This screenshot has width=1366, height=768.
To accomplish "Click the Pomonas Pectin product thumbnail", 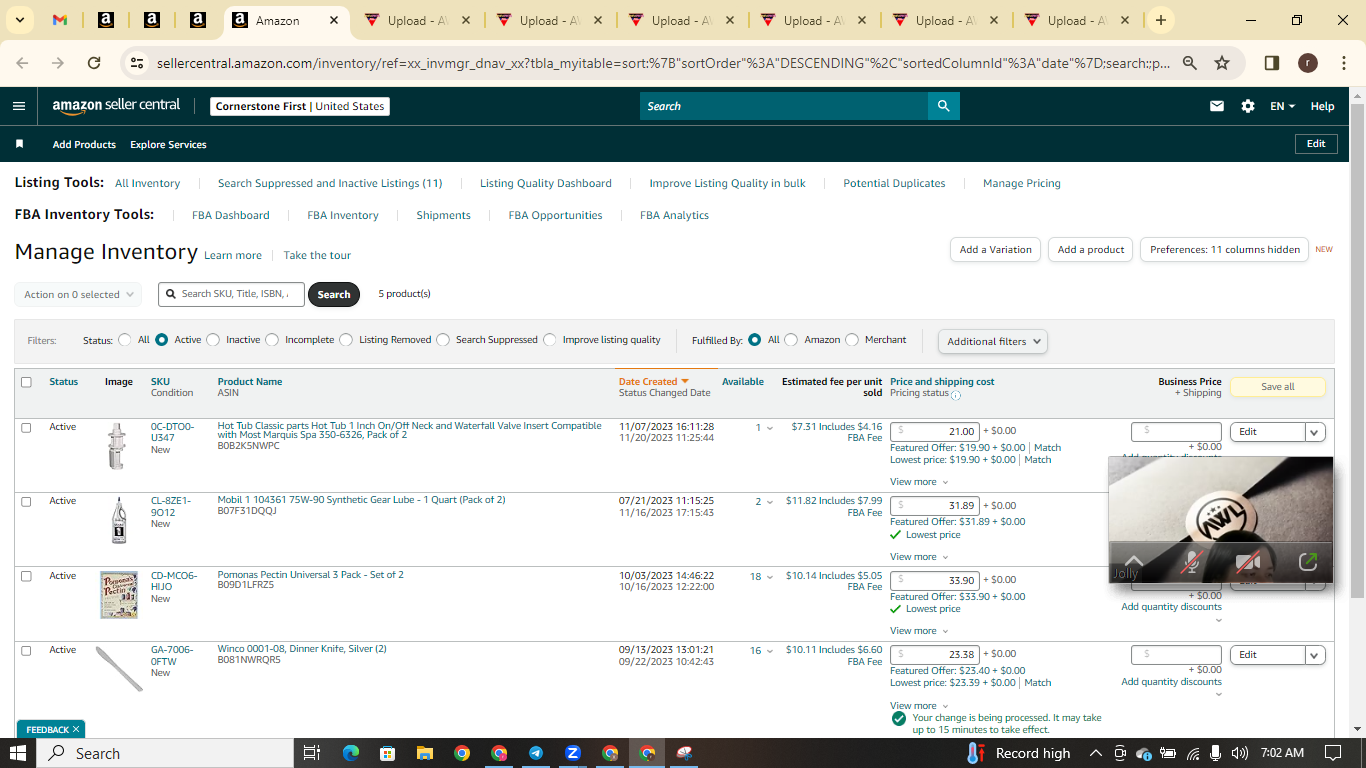I will tap(119, 595).
